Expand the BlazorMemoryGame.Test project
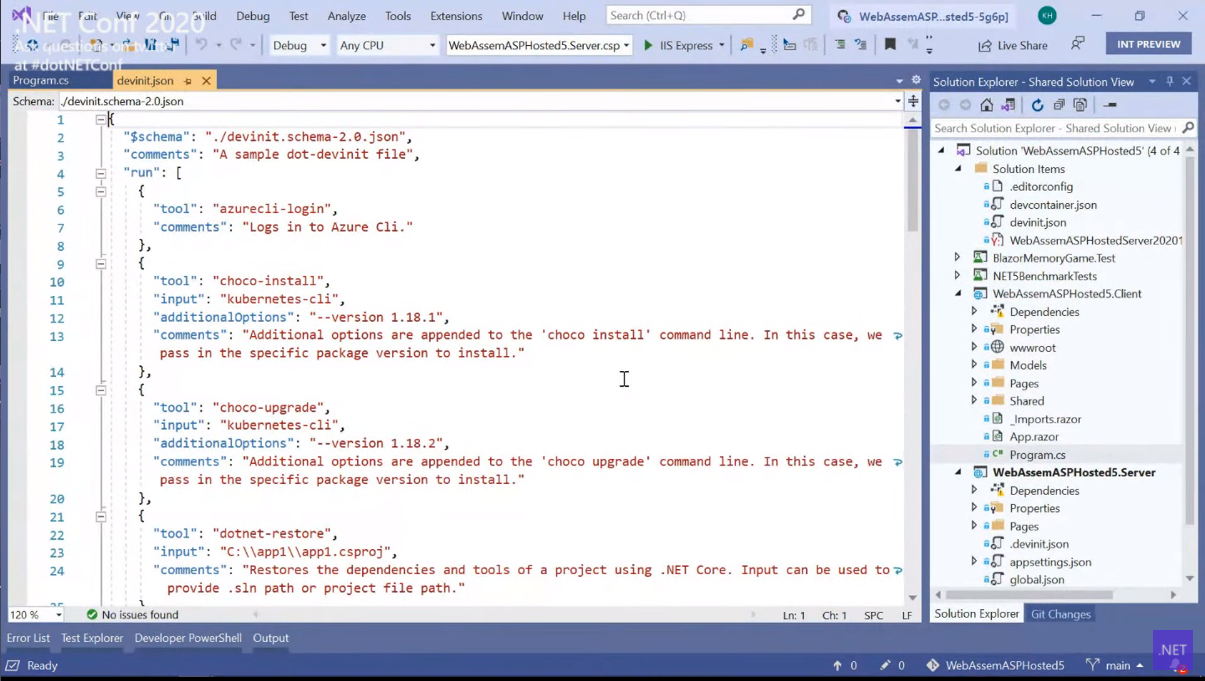 coord(957,258)
